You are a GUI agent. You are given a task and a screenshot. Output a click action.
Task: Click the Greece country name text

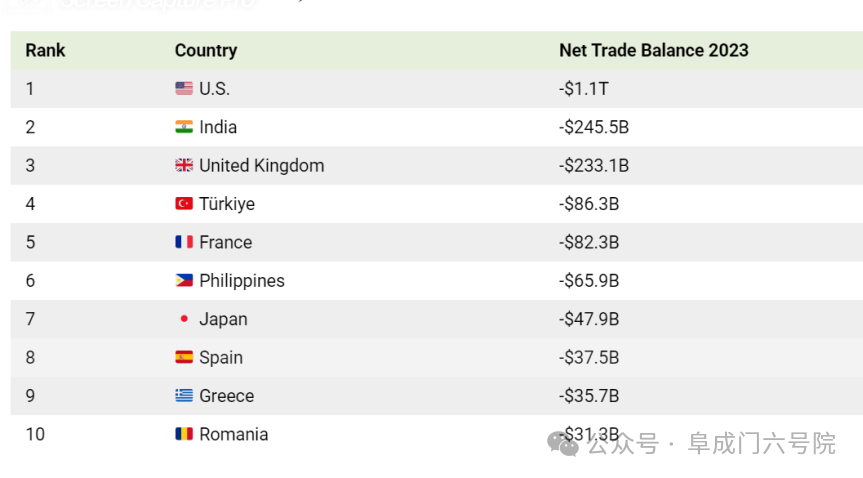tap(226, 395)
